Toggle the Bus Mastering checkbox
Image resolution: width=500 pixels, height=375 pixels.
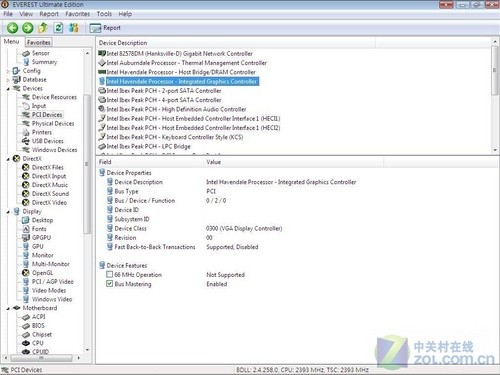109,284
